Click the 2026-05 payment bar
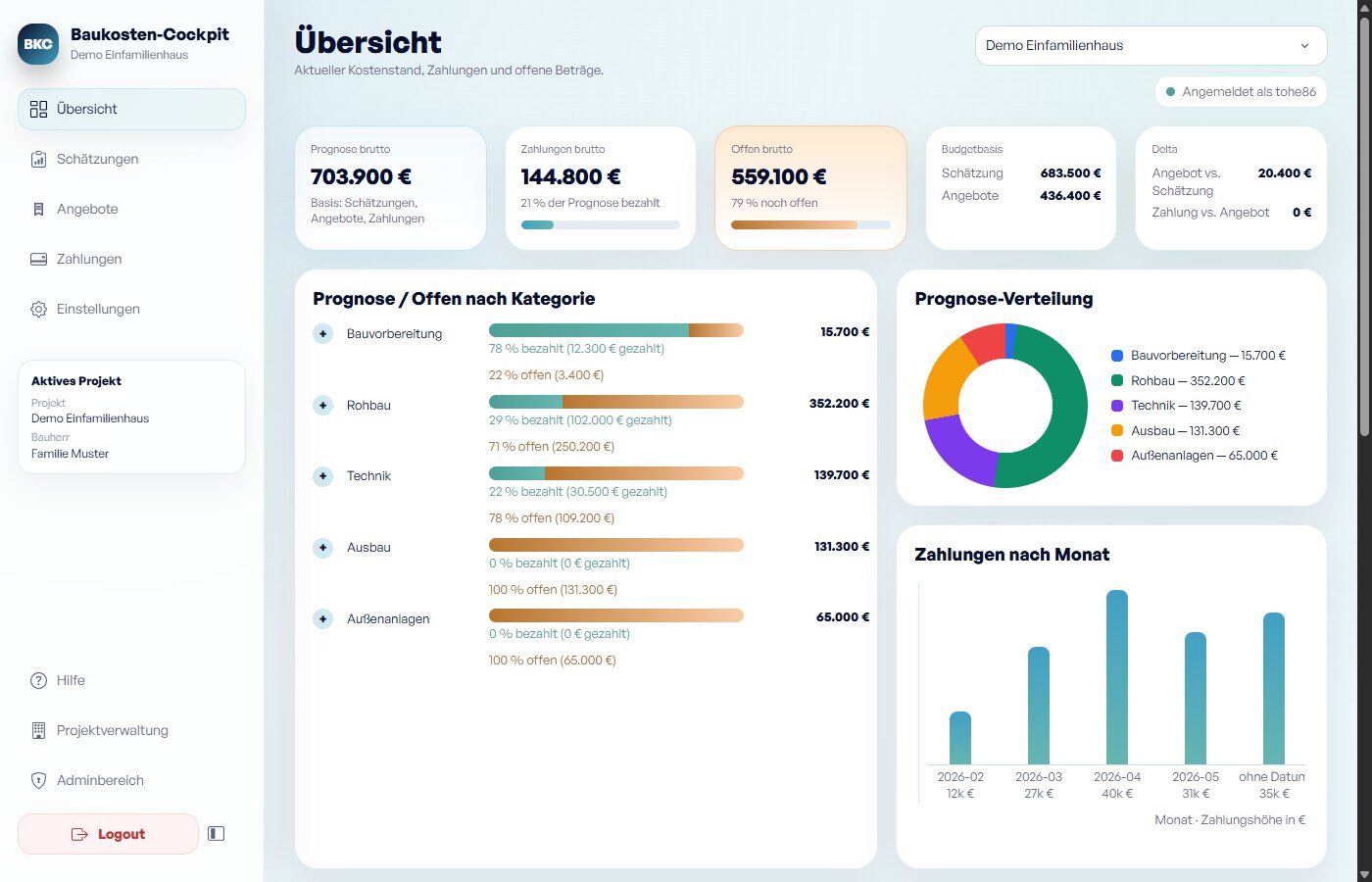 click(x=1196, y=699)
